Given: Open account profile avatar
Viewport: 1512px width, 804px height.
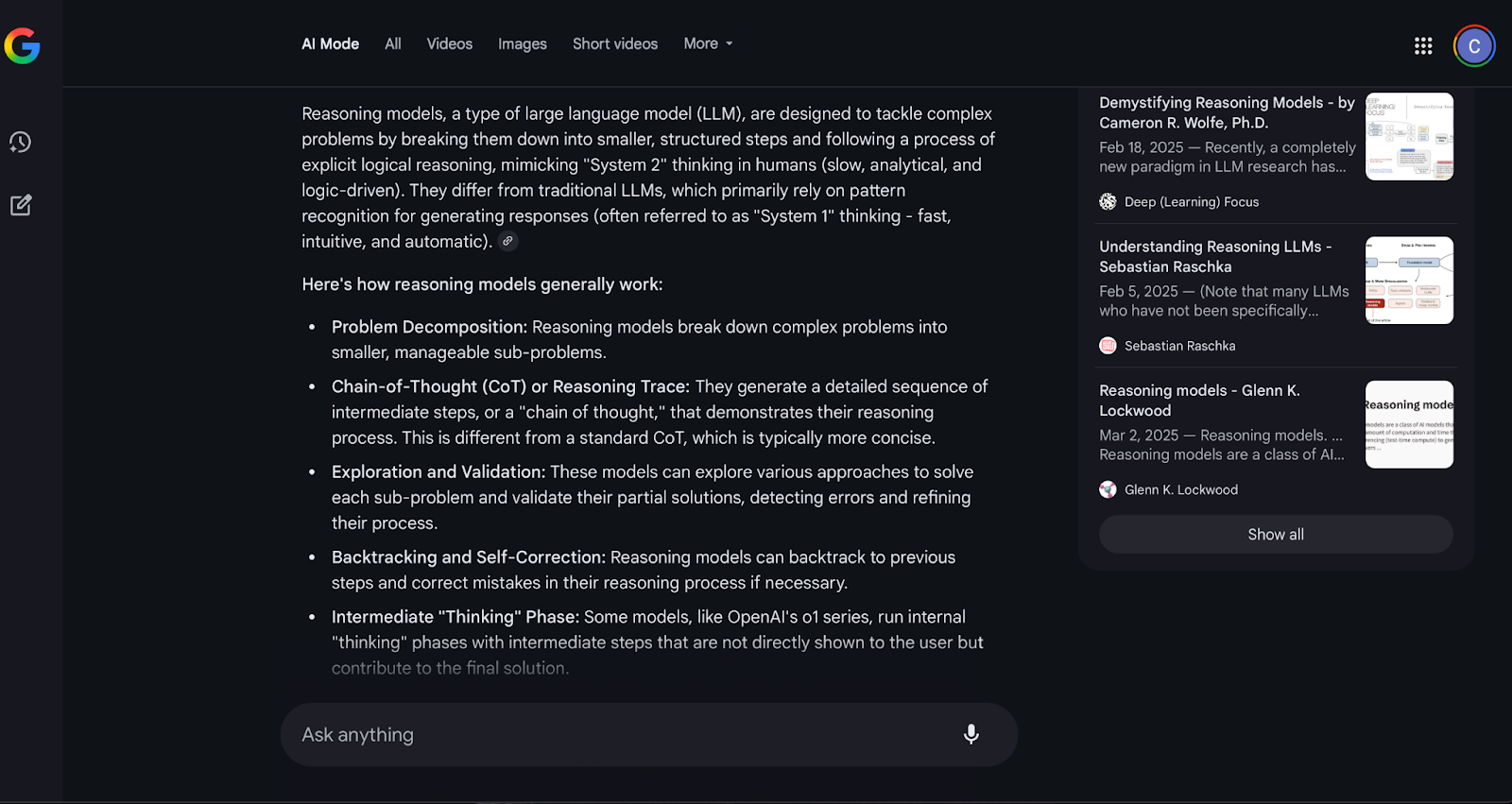Looking at the screenshot, I should (1474, 45).
